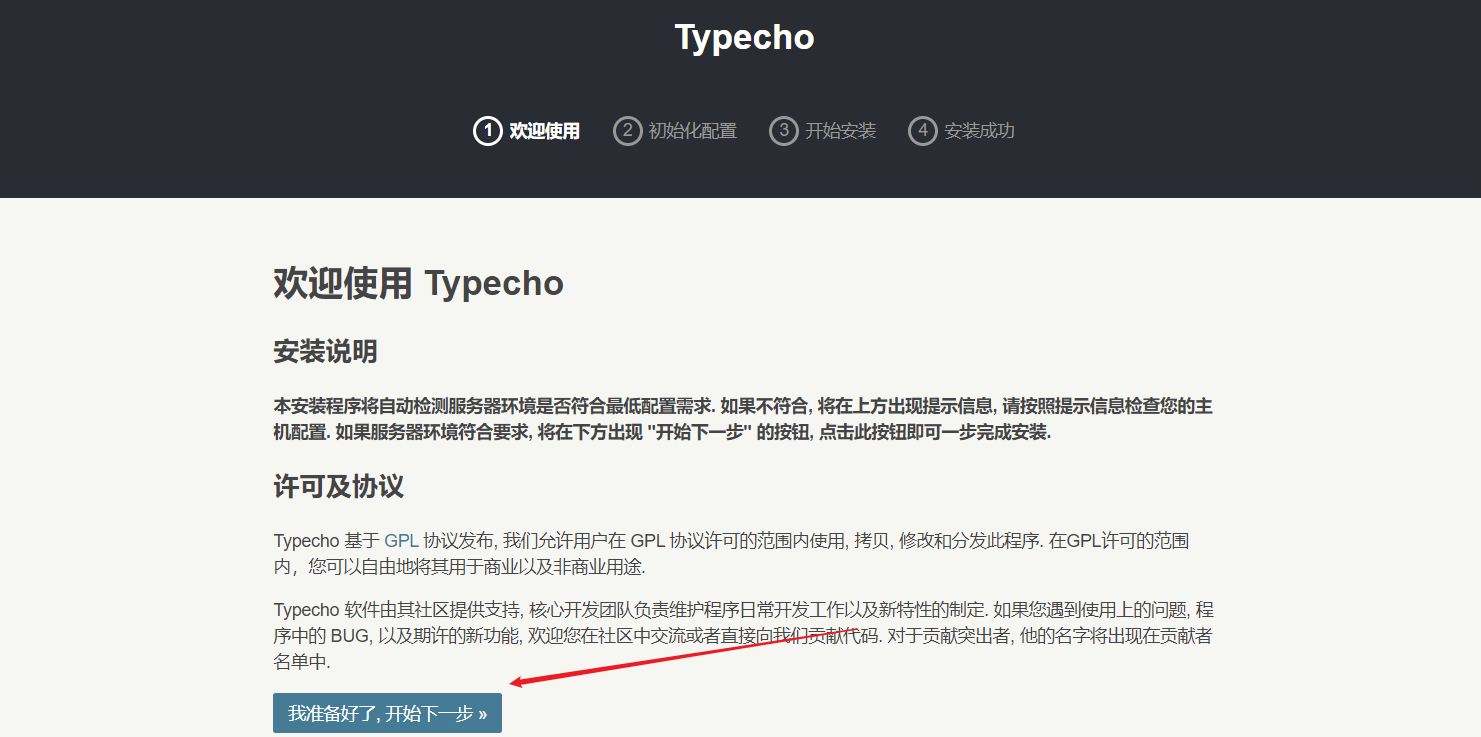Click the '安装说明' heading
Viewport: 1481px width, 737px height.
pyautogui.click(x=325, y=352)
